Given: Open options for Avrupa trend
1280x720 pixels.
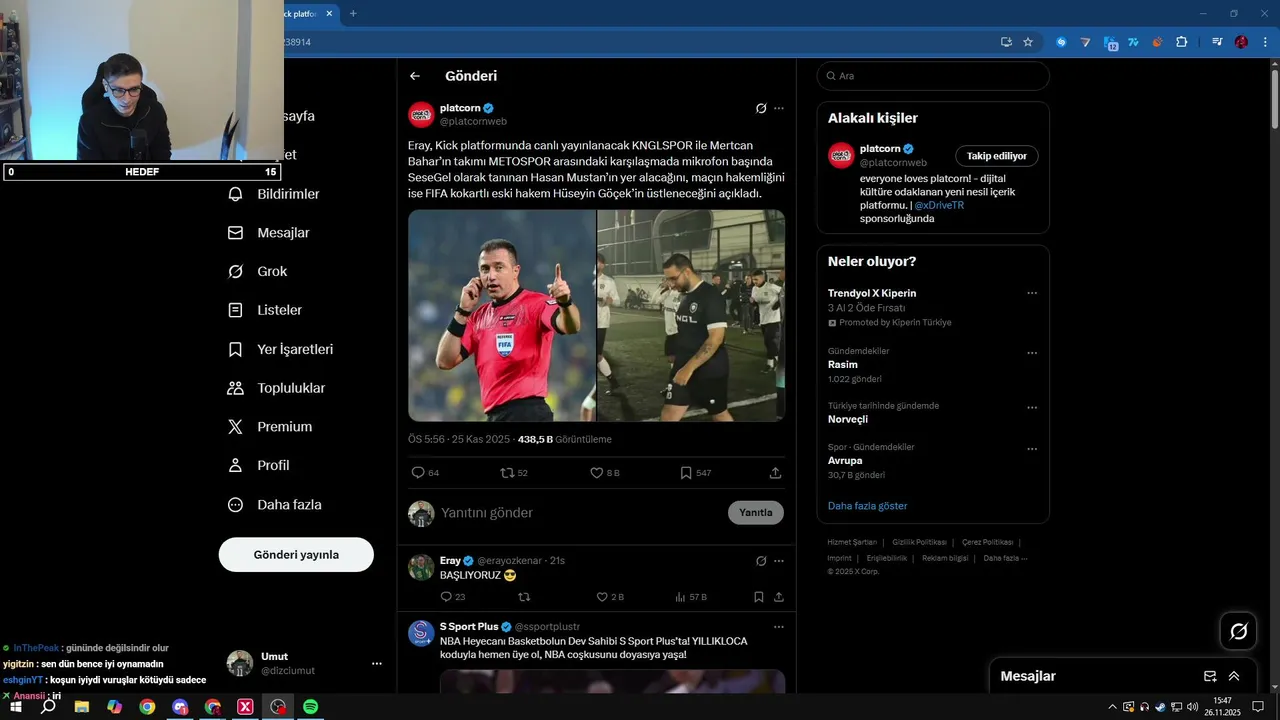Looking at the screenshot, I should tap(1032, 449).
